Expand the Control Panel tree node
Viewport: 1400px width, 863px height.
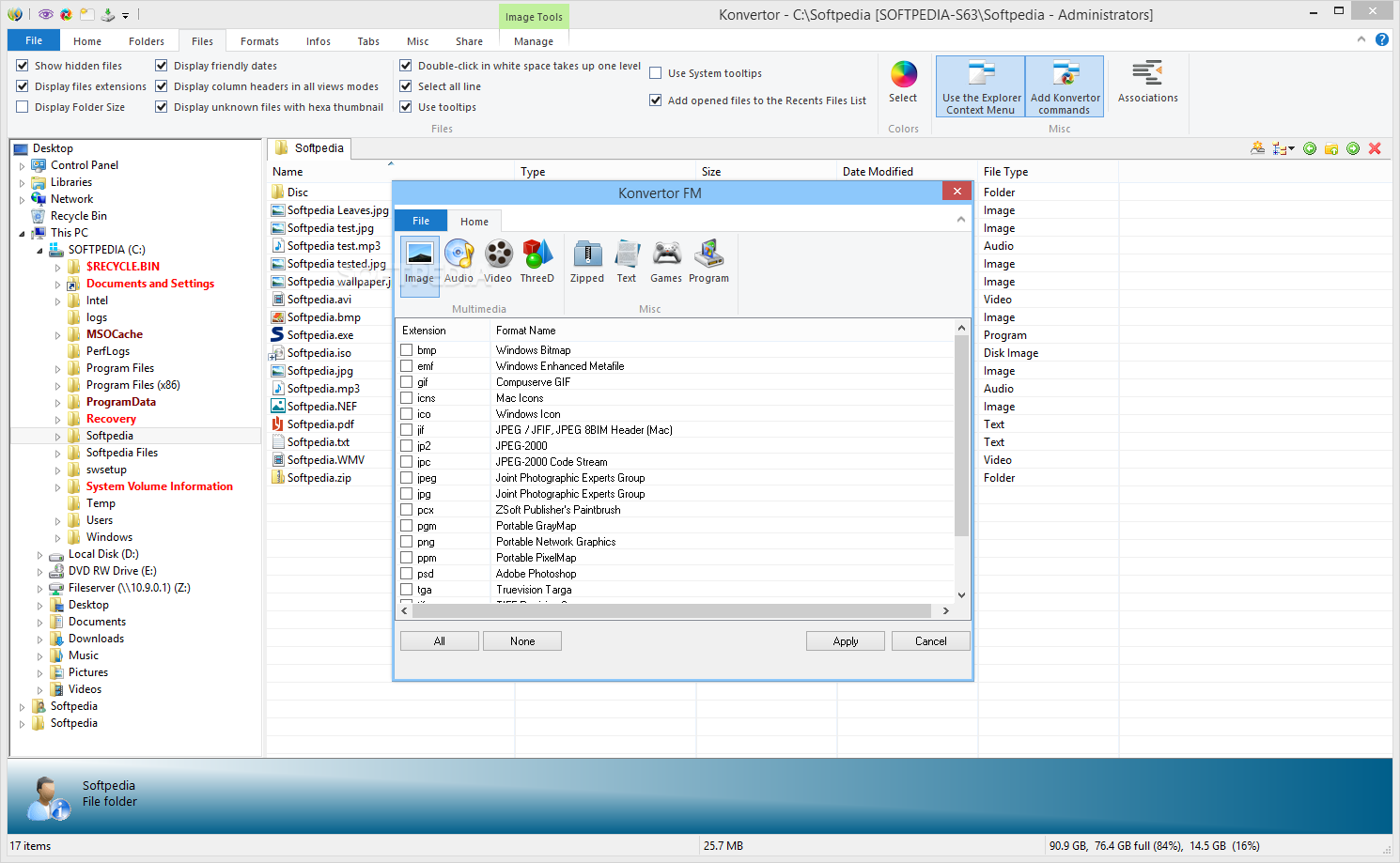click(22, 166)
